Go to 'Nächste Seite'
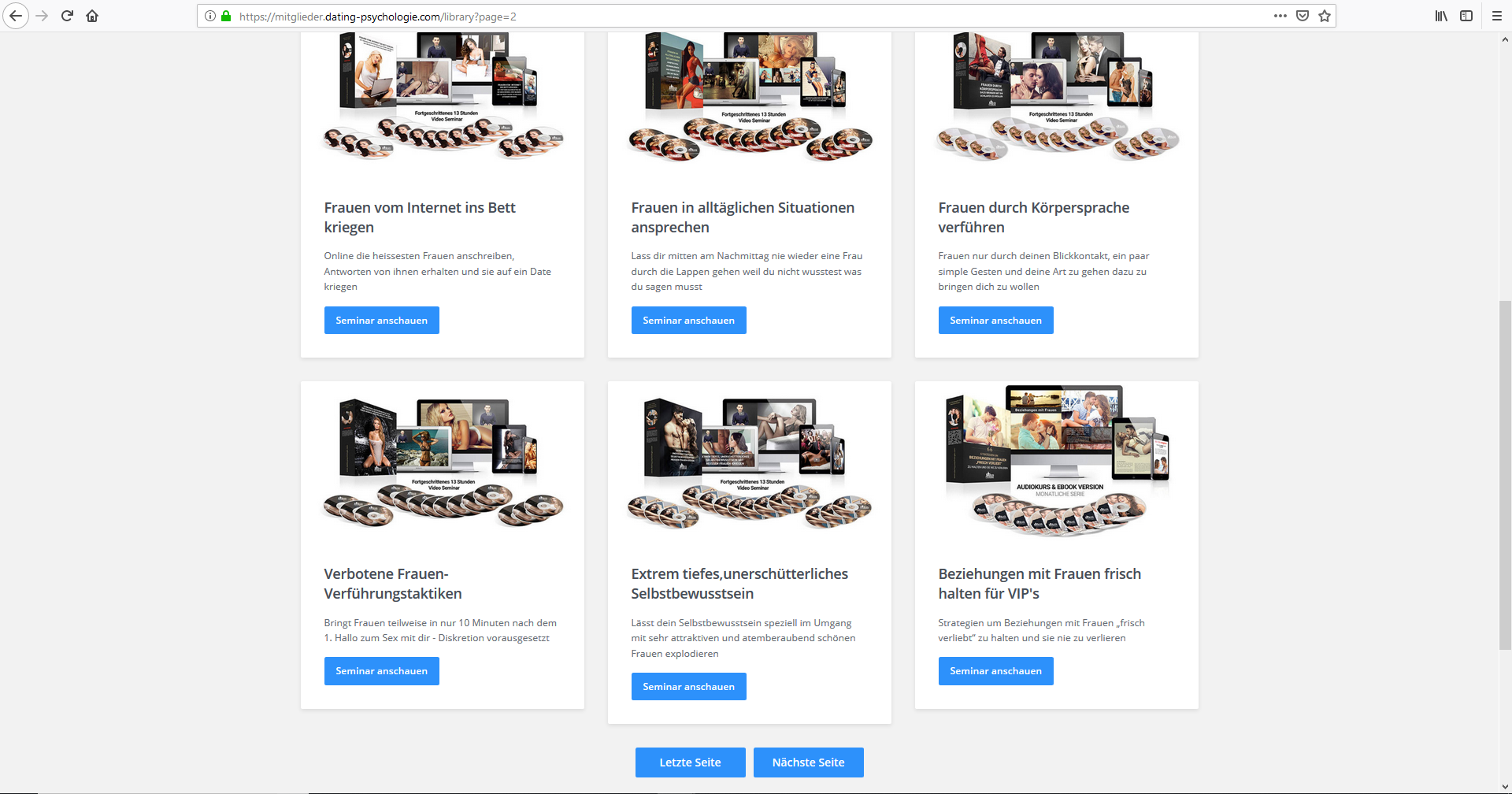This screenshot has height=794, width=1512. coord(808,762)
